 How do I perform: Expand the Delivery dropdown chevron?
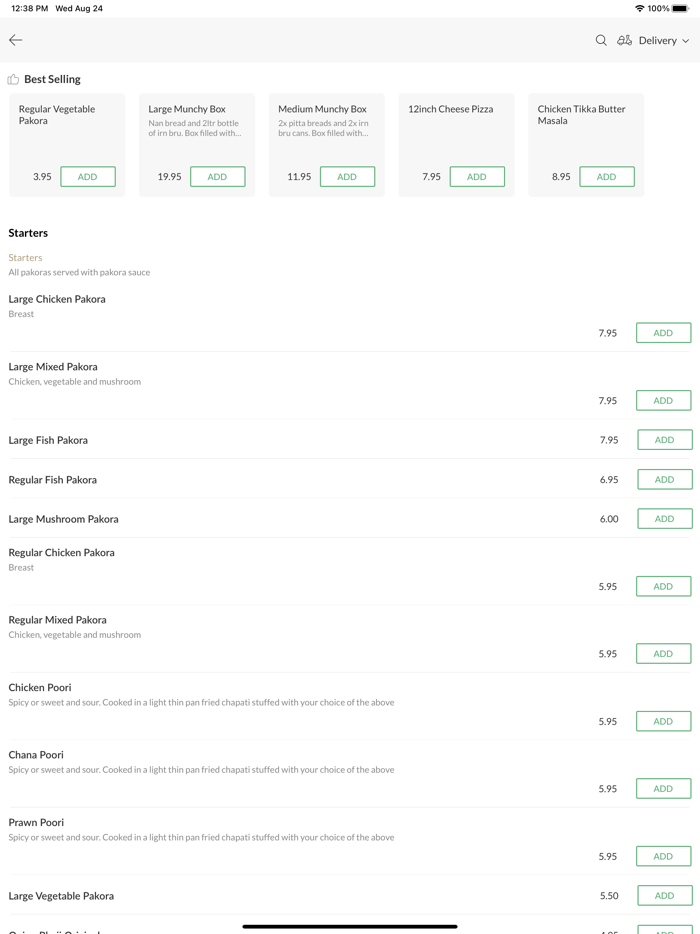[x=686, y=41]
